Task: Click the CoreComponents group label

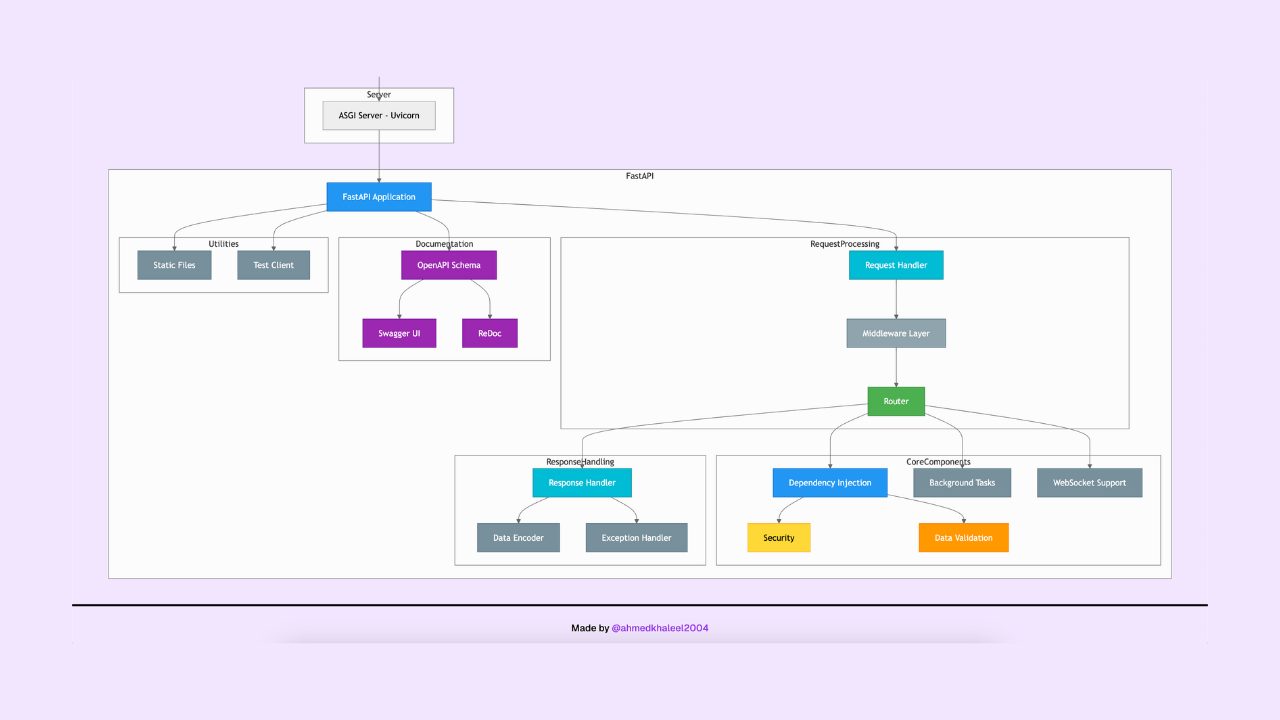Action: coord(937,461)
